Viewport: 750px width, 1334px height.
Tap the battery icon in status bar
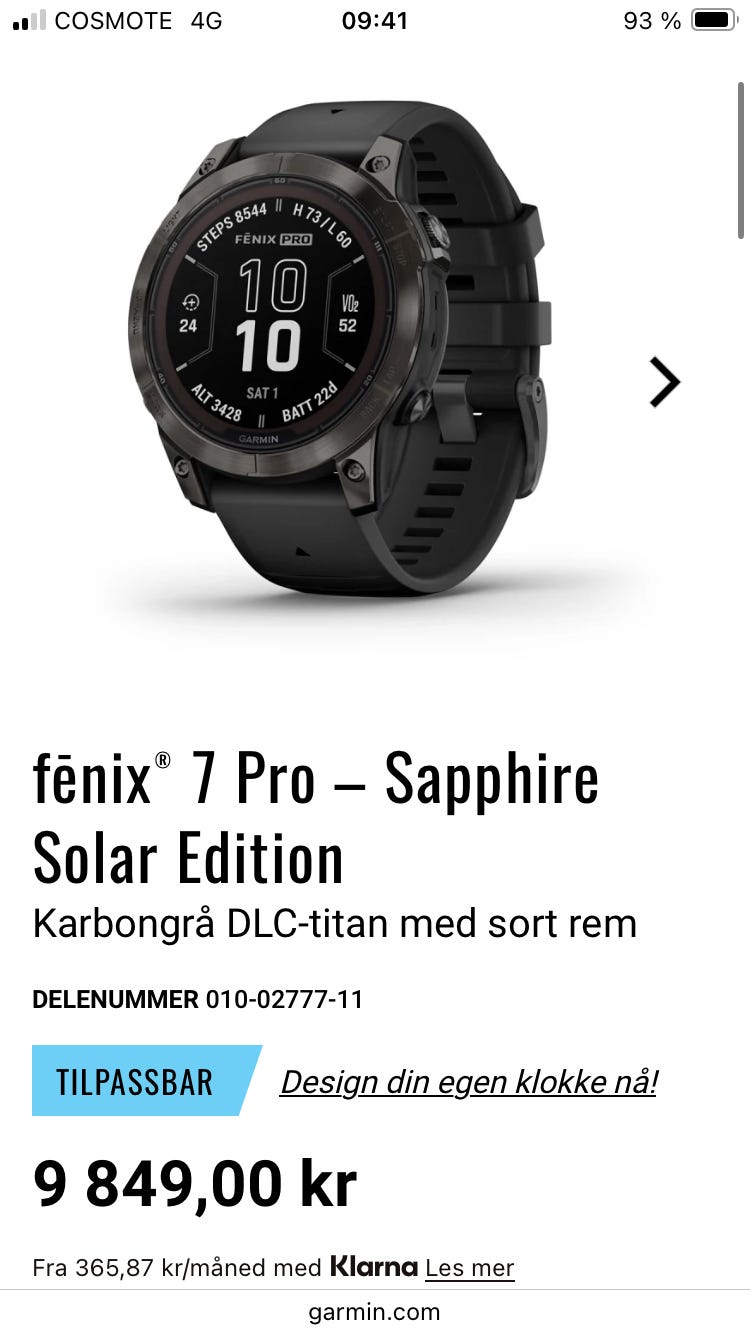714,20
